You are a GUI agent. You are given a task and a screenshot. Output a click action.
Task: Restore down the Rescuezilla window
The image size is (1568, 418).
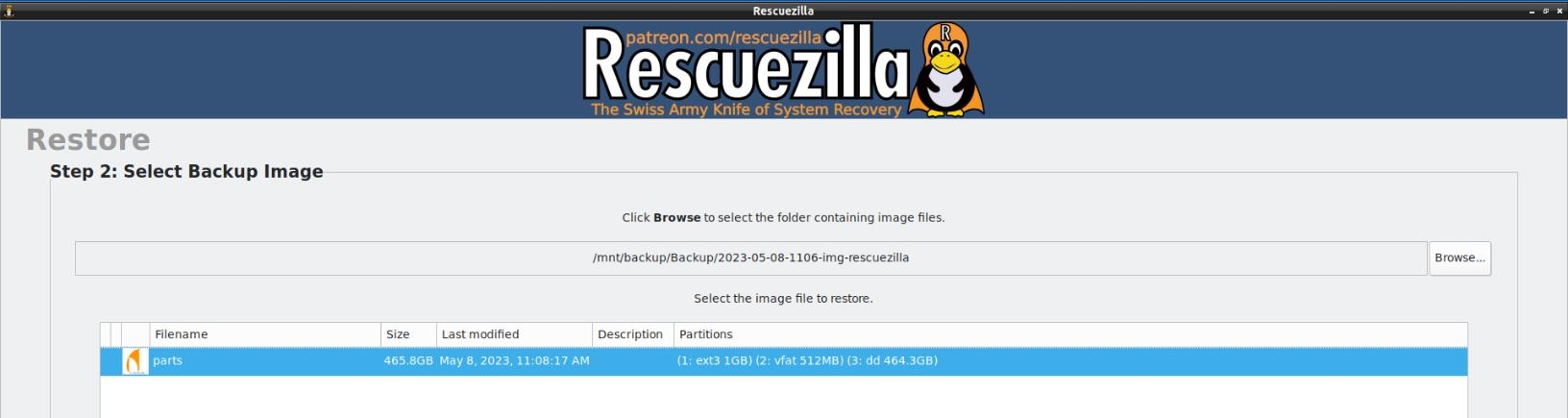click(x=1545, y=11)
